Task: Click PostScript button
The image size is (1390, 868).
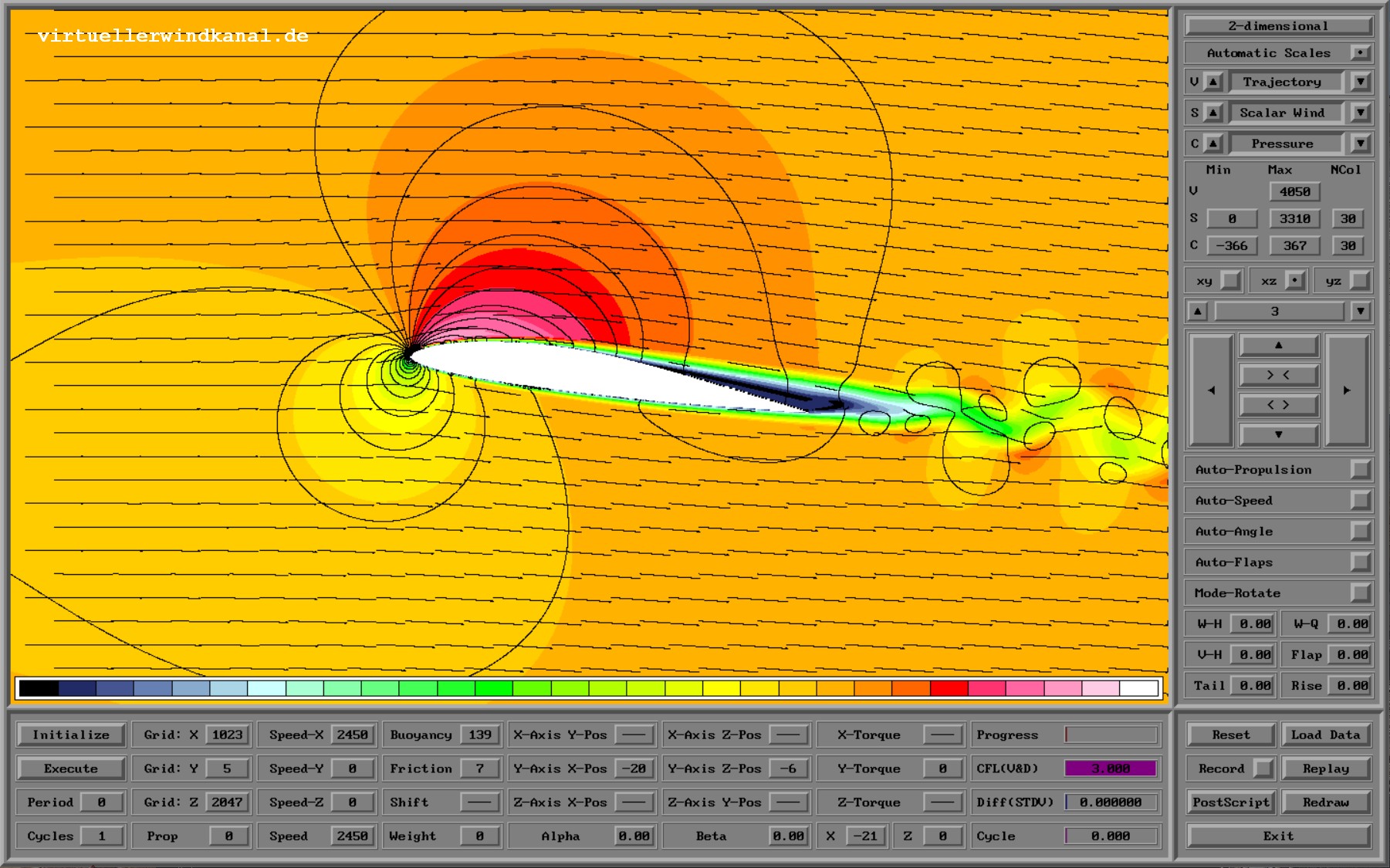Action: [1231, 802]
